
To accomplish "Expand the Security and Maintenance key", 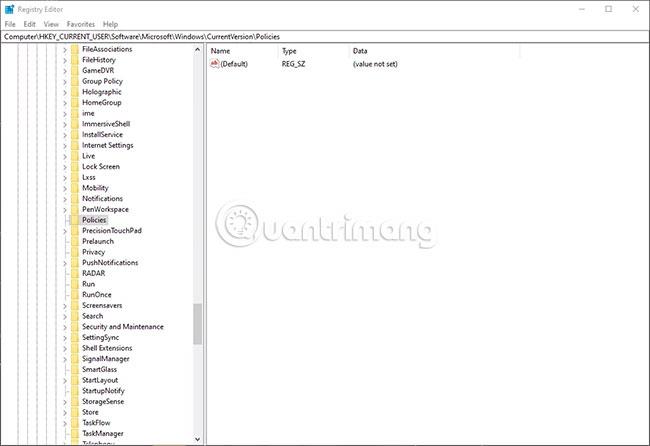I will click(65, 327).
